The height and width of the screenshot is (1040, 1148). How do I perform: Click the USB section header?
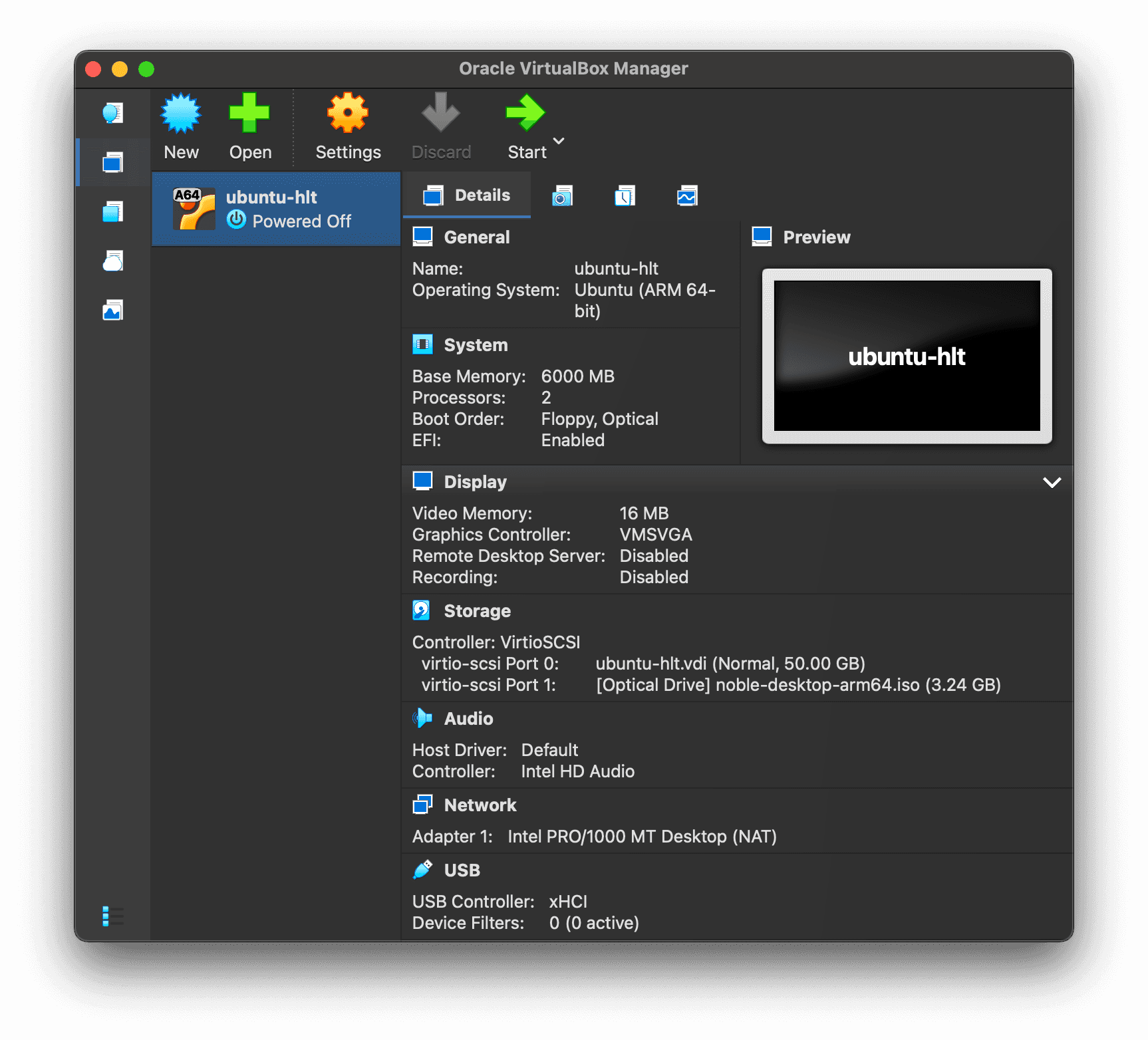click(462, 870)
